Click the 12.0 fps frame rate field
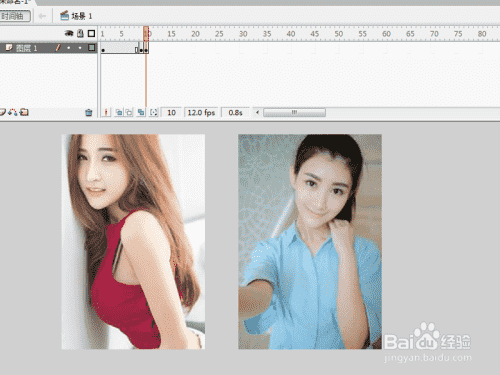The image size is (500, 375). pyautogui.click(x=201, y=113)
